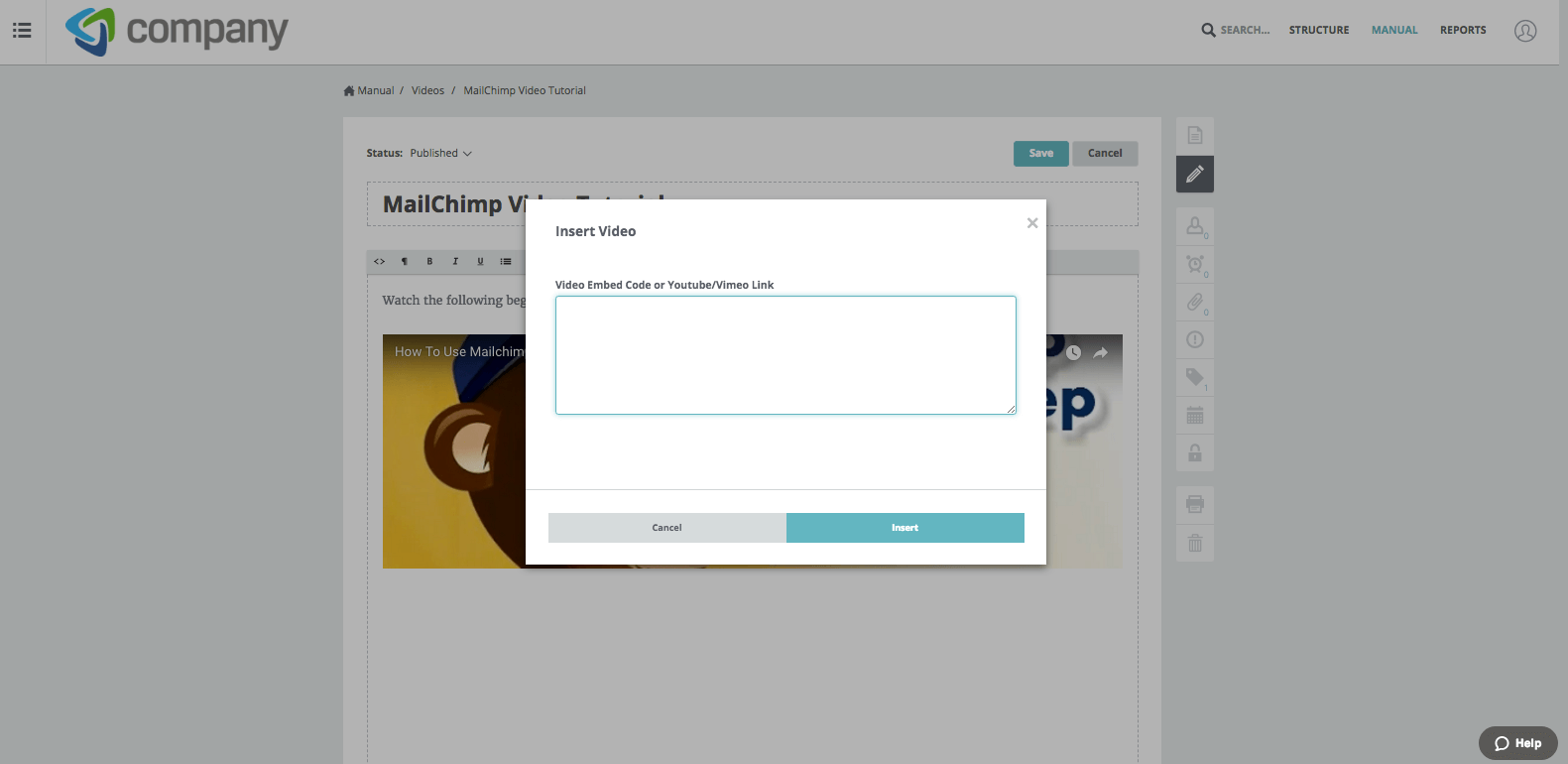This screenshot has width=1568, height=764.
Task: Click the paragraph format icon in toolbar
Action: click(405, 262)
